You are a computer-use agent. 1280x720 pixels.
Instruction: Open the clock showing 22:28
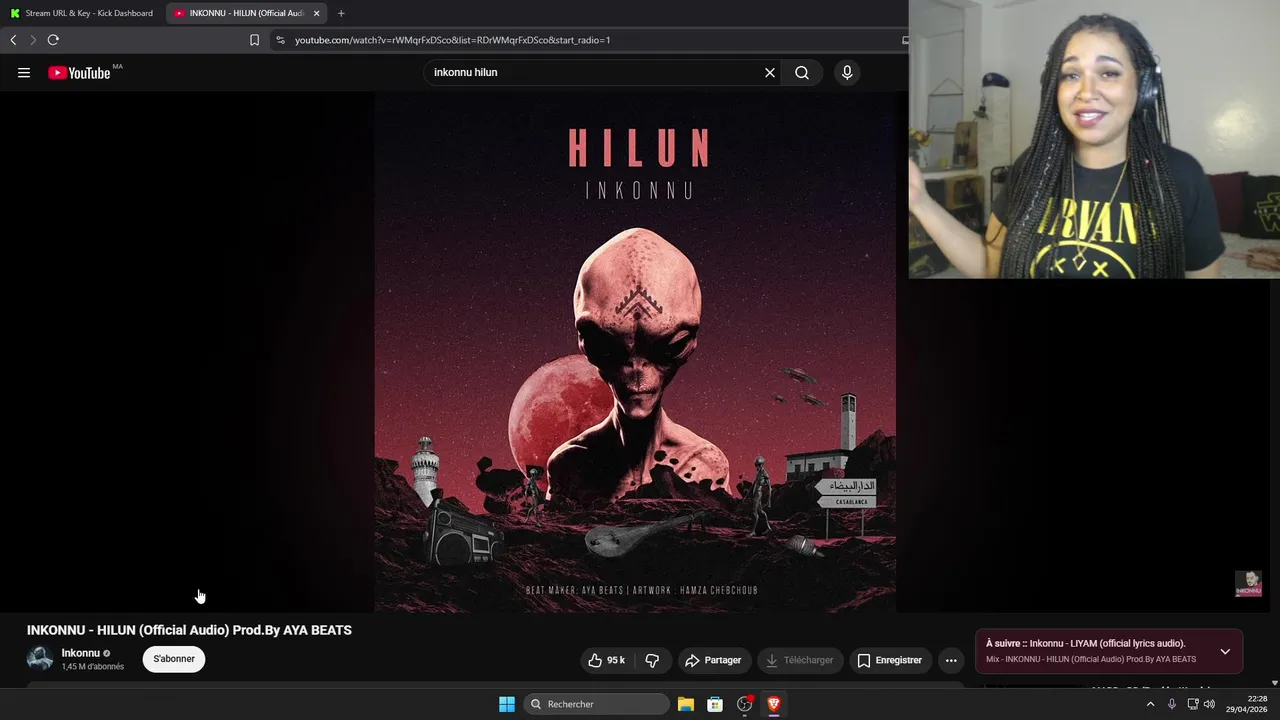coord(1246,704)
